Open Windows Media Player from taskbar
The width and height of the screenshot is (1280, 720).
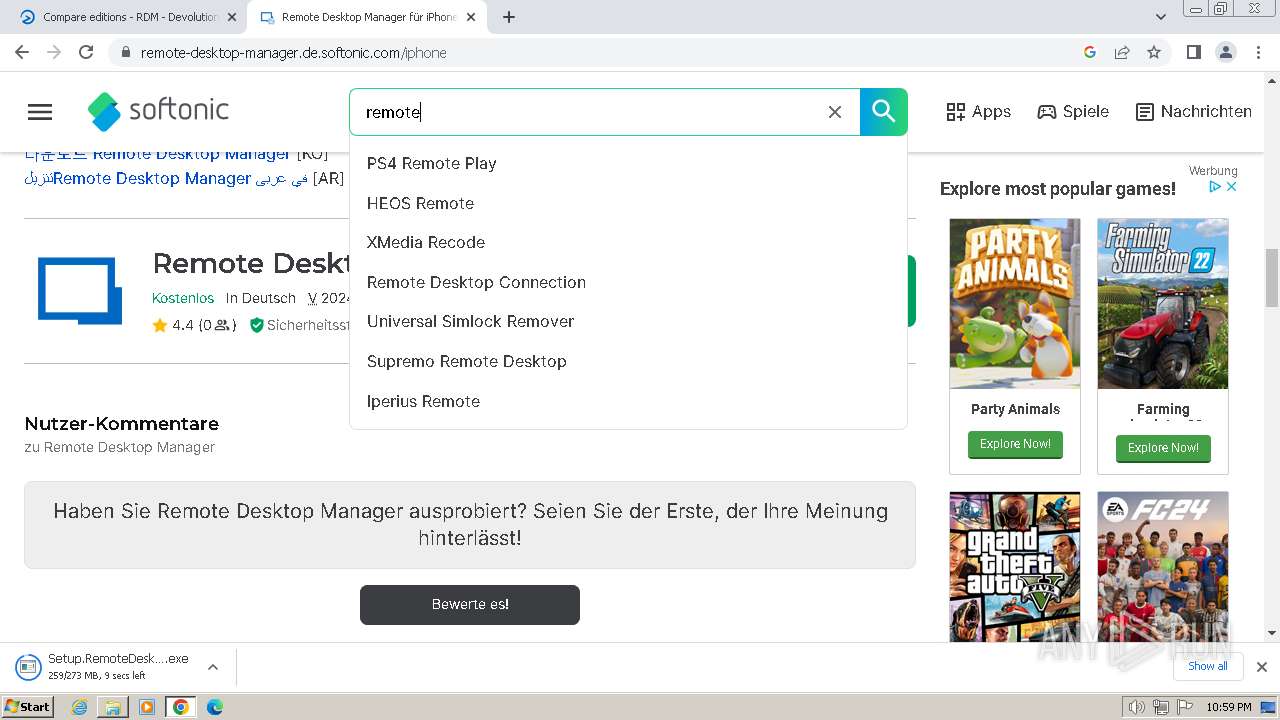[147, 707]
